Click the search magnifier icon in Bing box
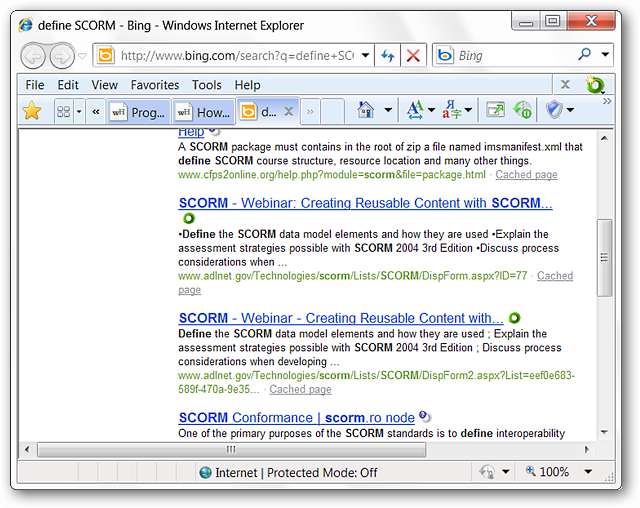Viewport: 640px width, 508px height. click(585, 56)
